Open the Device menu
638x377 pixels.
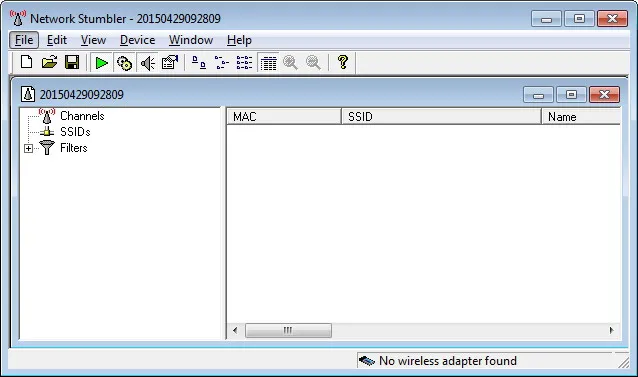pos(137,40)
